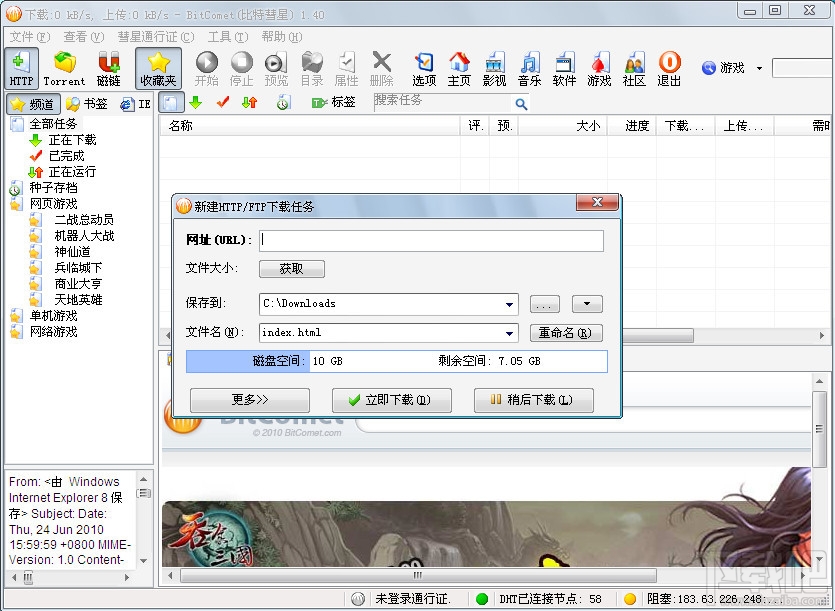This screenshot has height=611, width=835.
Task: Sort task list by 进度 column
Action: pos(632,126)
